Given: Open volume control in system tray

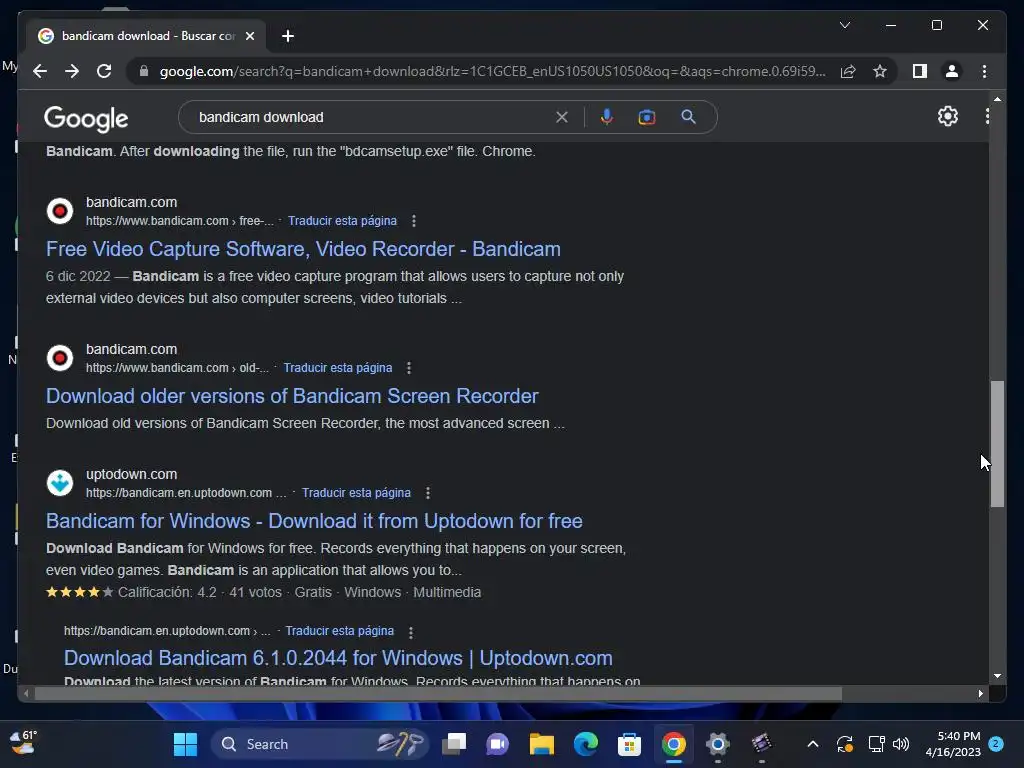Looking at the screenshot, I should click(901, 744).
